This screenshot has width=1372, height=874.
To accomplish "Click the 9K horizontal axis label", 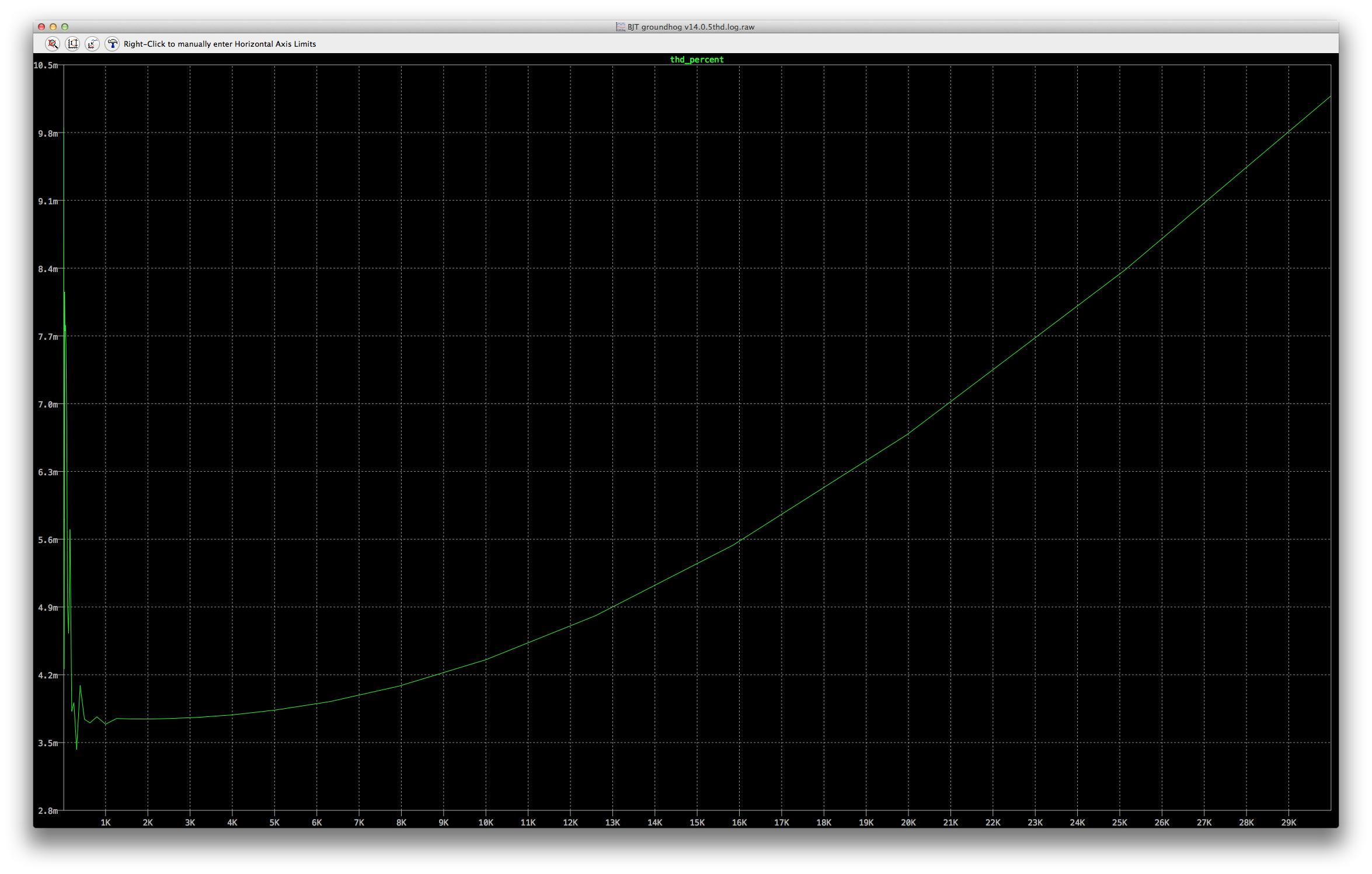I will (x=444, y=823).
